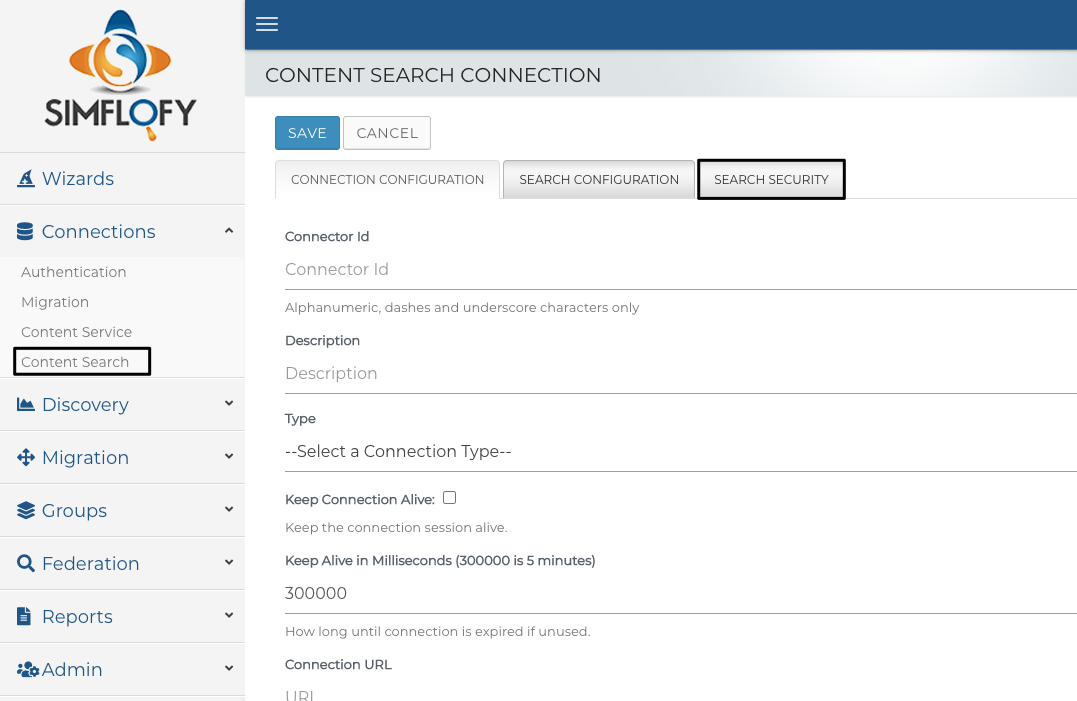
Task: Switch to Search Security tab
Action: click(771, 180)
